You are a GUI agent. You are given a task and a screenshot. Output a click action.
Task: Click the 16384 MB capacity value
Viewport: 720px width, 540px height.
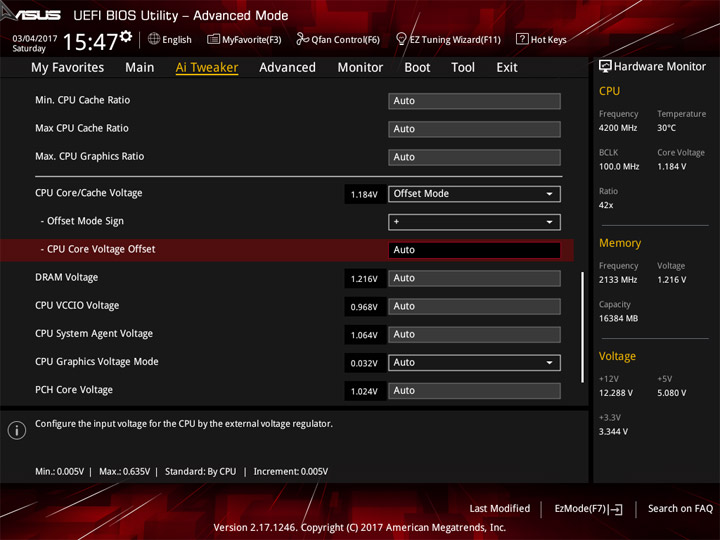point(619,318)
